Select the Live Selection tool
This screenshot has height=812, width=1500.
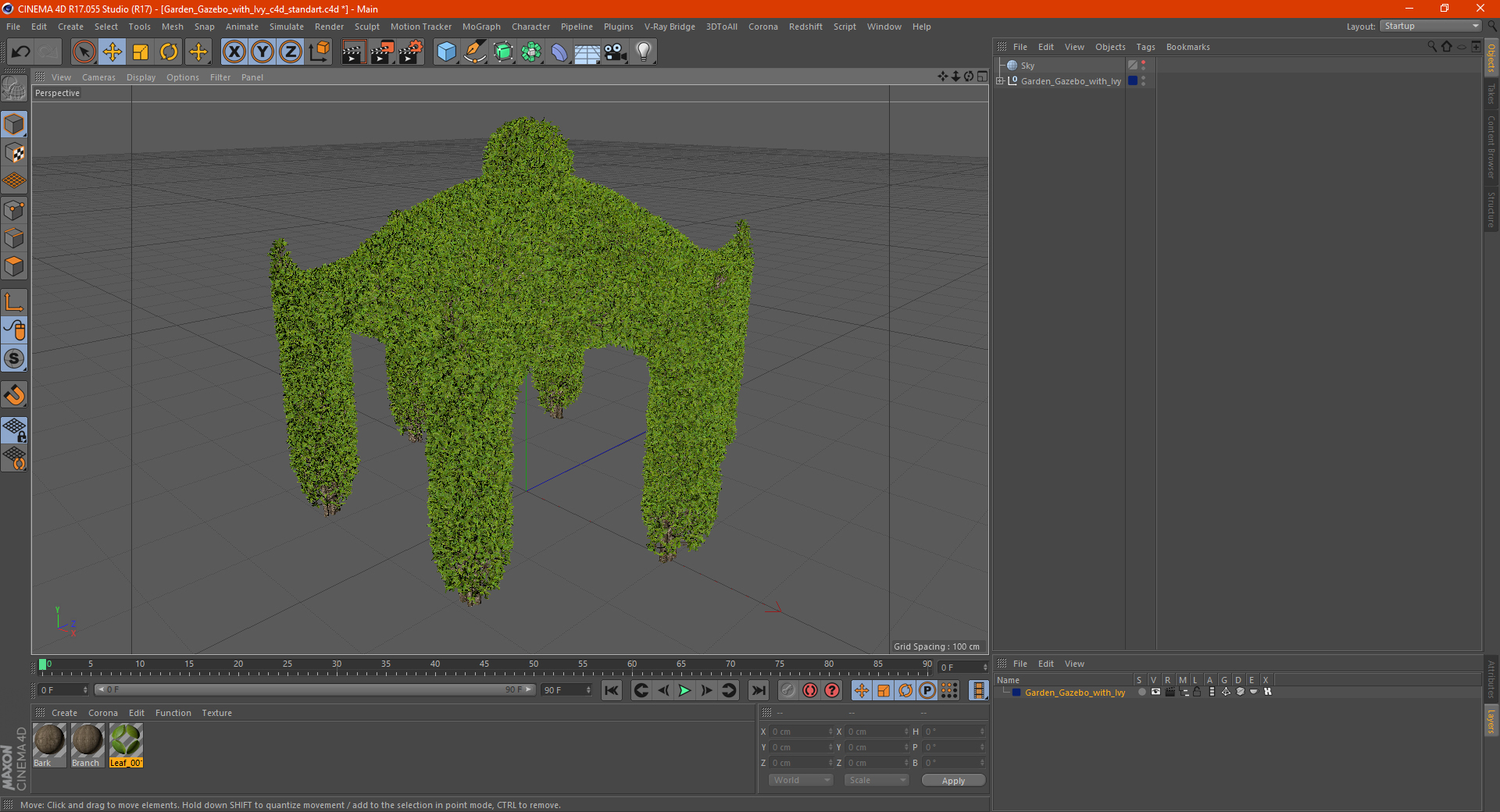click(84, 52)
